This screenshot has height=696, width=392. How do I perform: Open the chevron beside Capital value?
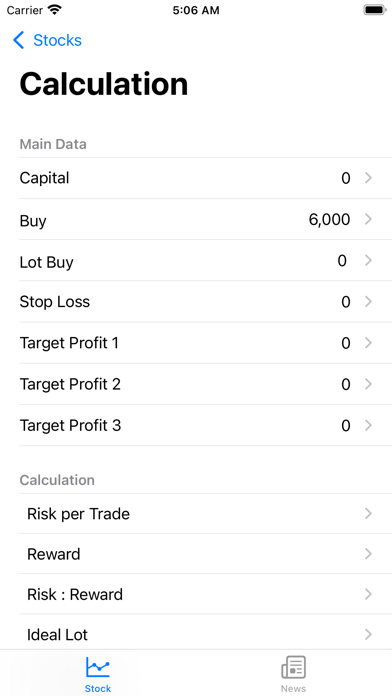[368, 178]
